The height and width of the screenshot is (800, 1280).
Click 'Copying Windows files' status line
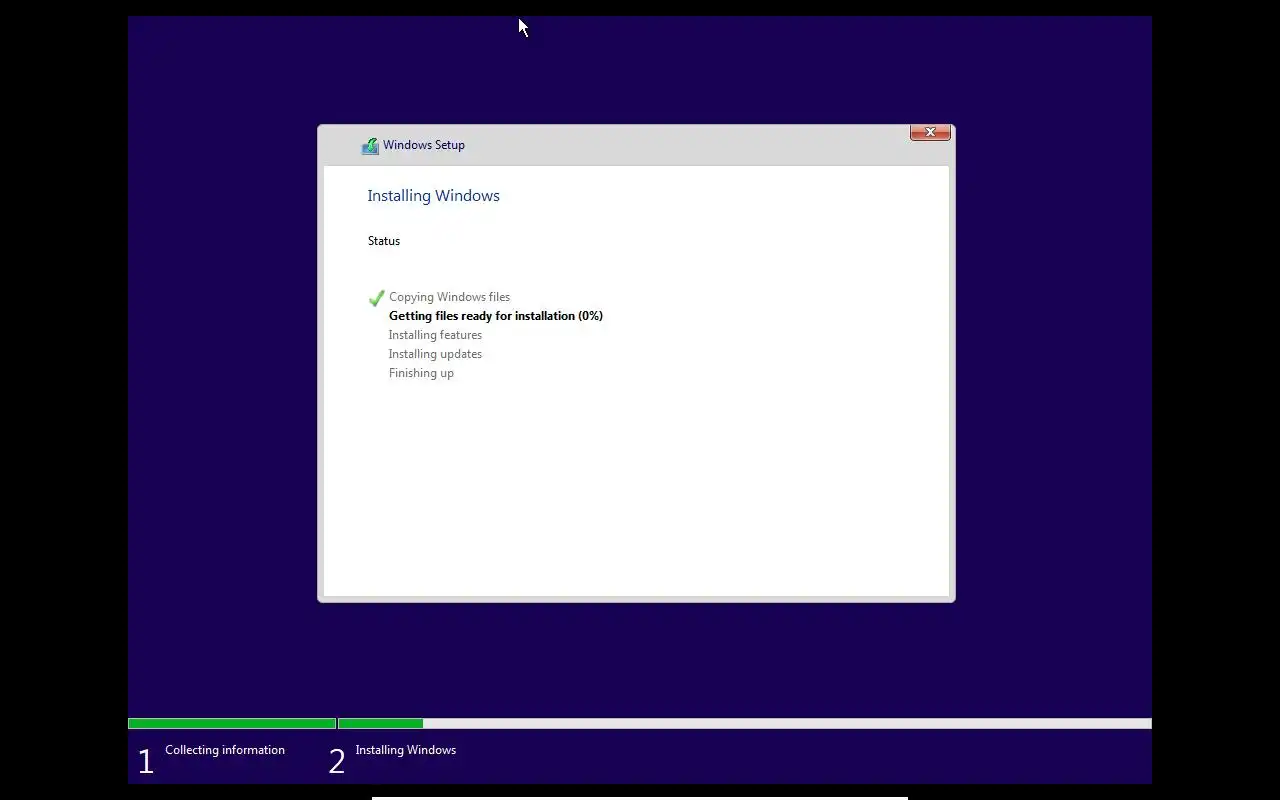coord(449,297)
